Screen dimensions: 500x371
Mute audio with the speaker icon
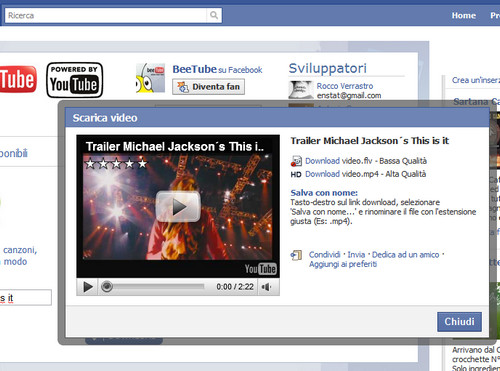[x=266, y=287]
